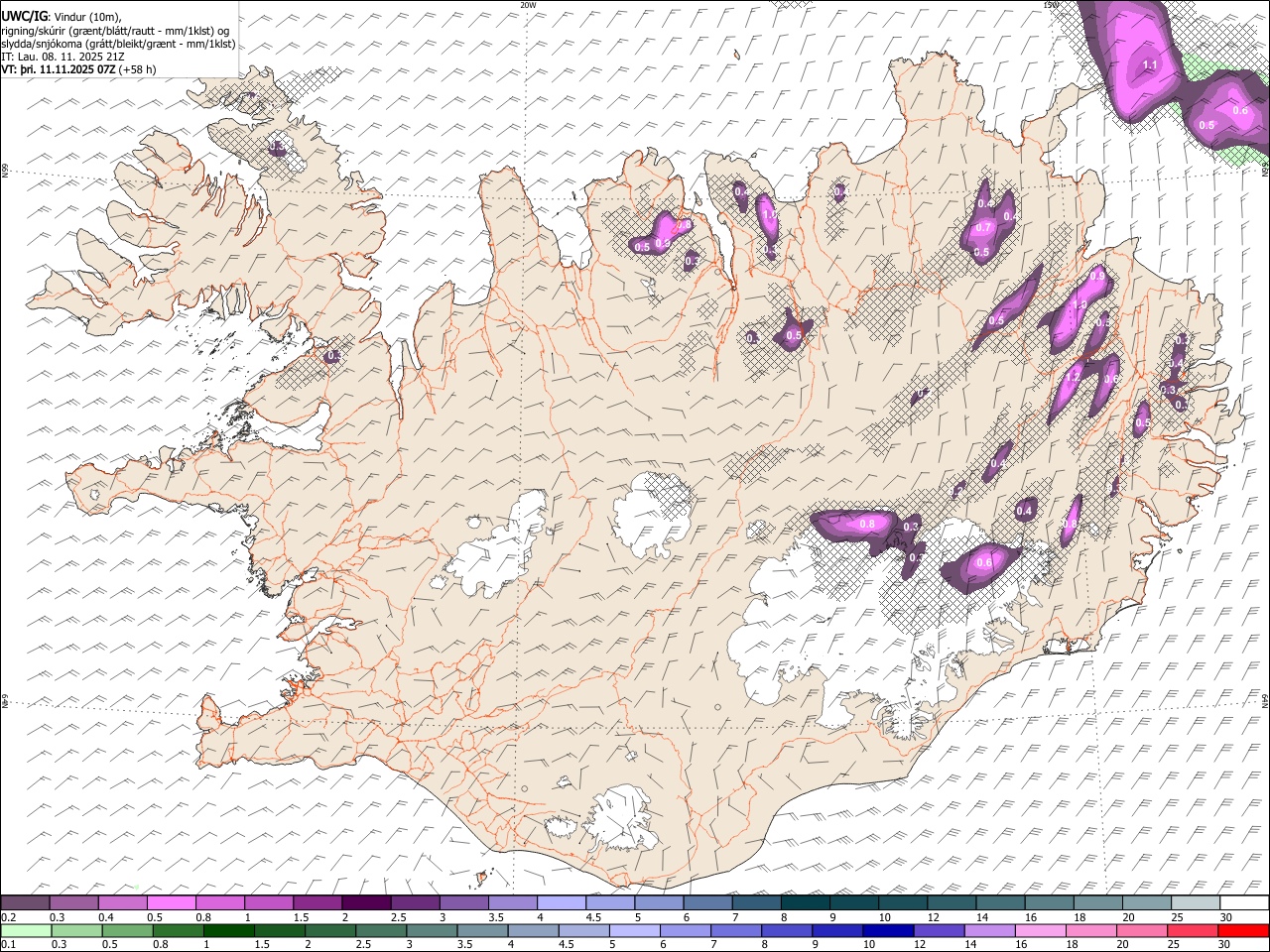Click the 0.7 precipitation value label
The width and height of the screenshot is (1270, 952).
[983, 227]
